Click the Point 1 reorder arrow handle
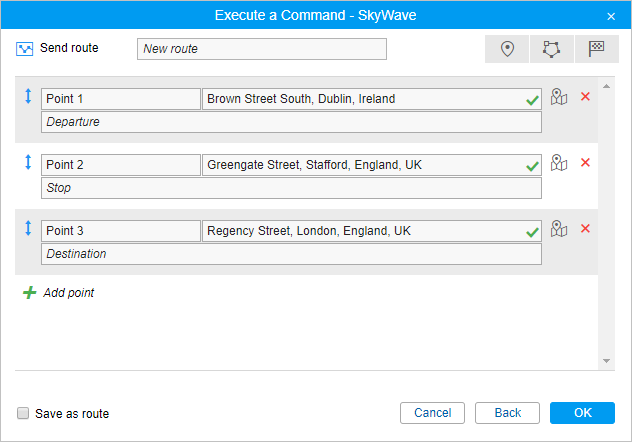 point(28,97)
